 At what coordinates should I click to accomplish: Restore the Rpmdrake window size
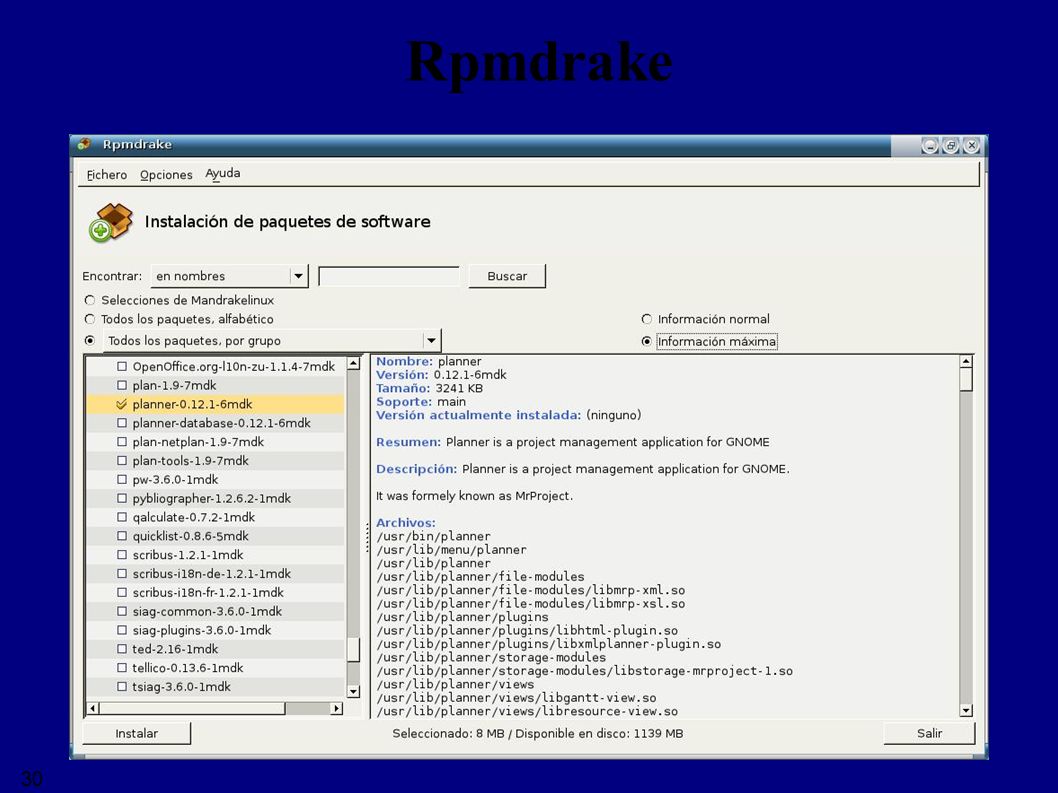951,145
